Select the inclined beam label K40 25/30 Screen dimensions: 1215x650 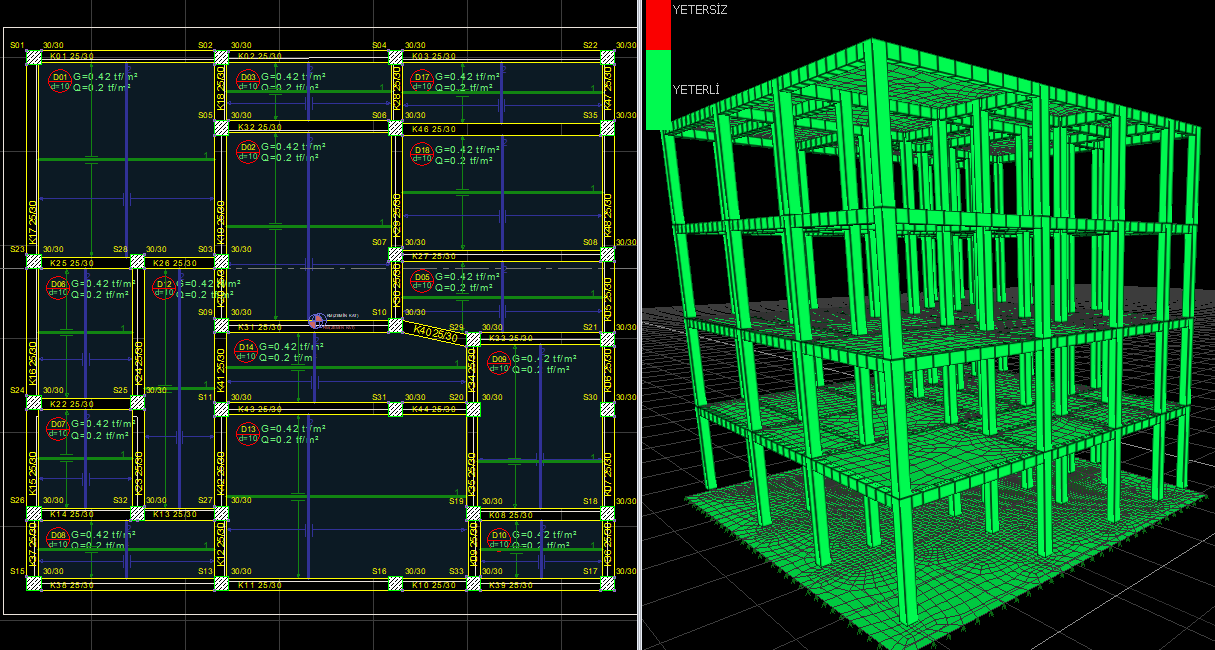(x=435, y=333)
